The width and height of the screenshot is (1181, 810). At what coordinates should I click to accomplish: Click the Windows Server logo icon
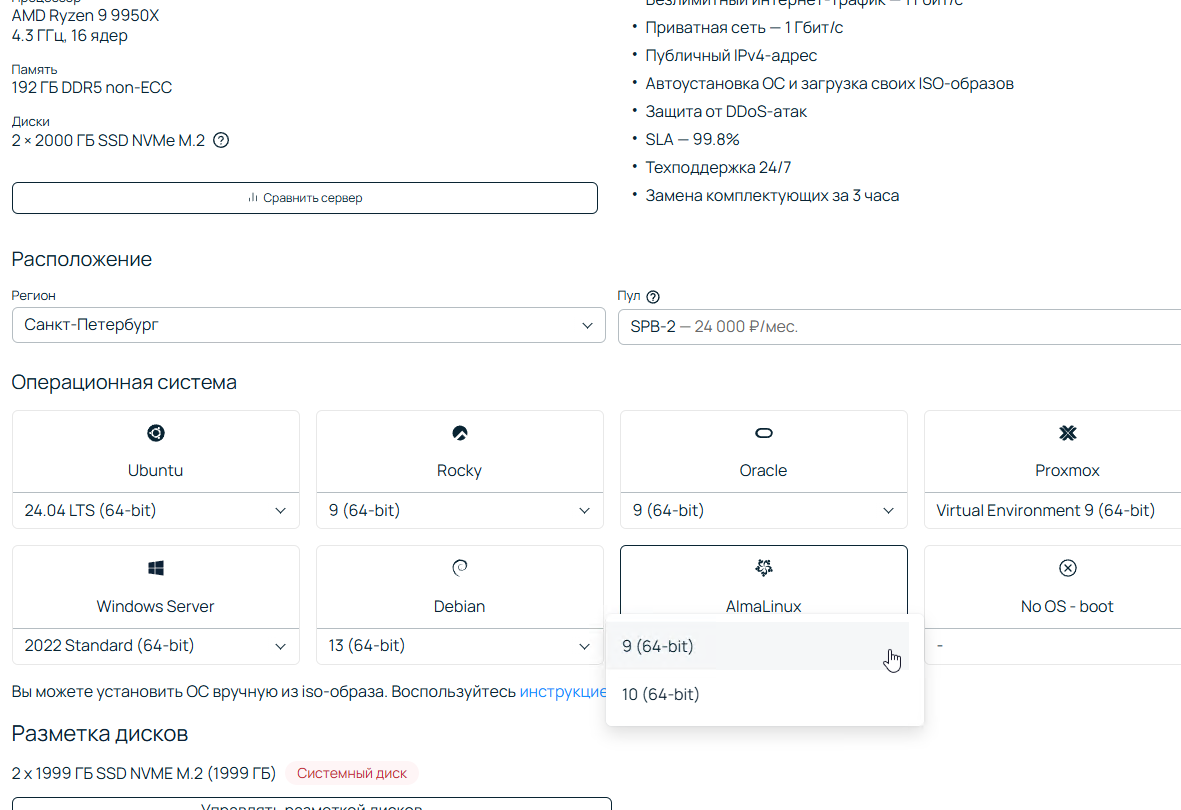pos(155,568)
